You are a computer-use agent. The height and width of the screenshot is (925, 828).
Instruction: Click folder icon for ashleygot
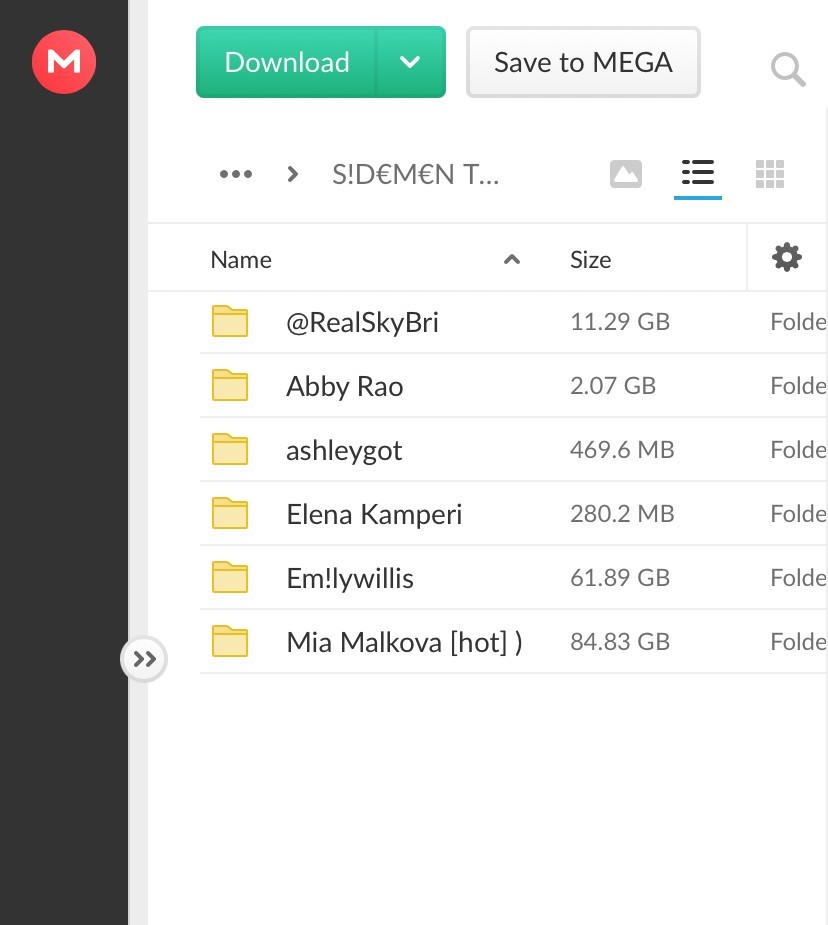tap(229, 450)
